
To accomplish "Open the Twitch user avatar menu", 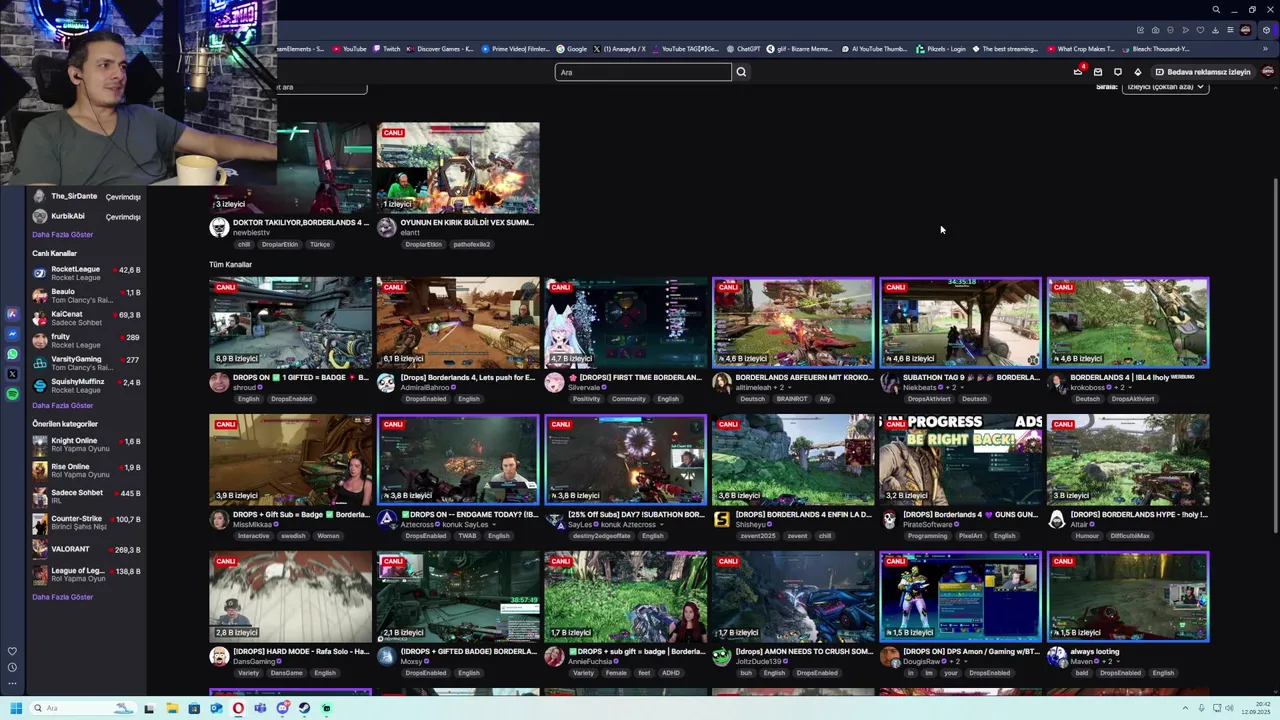I will [x=1268, y=72].
